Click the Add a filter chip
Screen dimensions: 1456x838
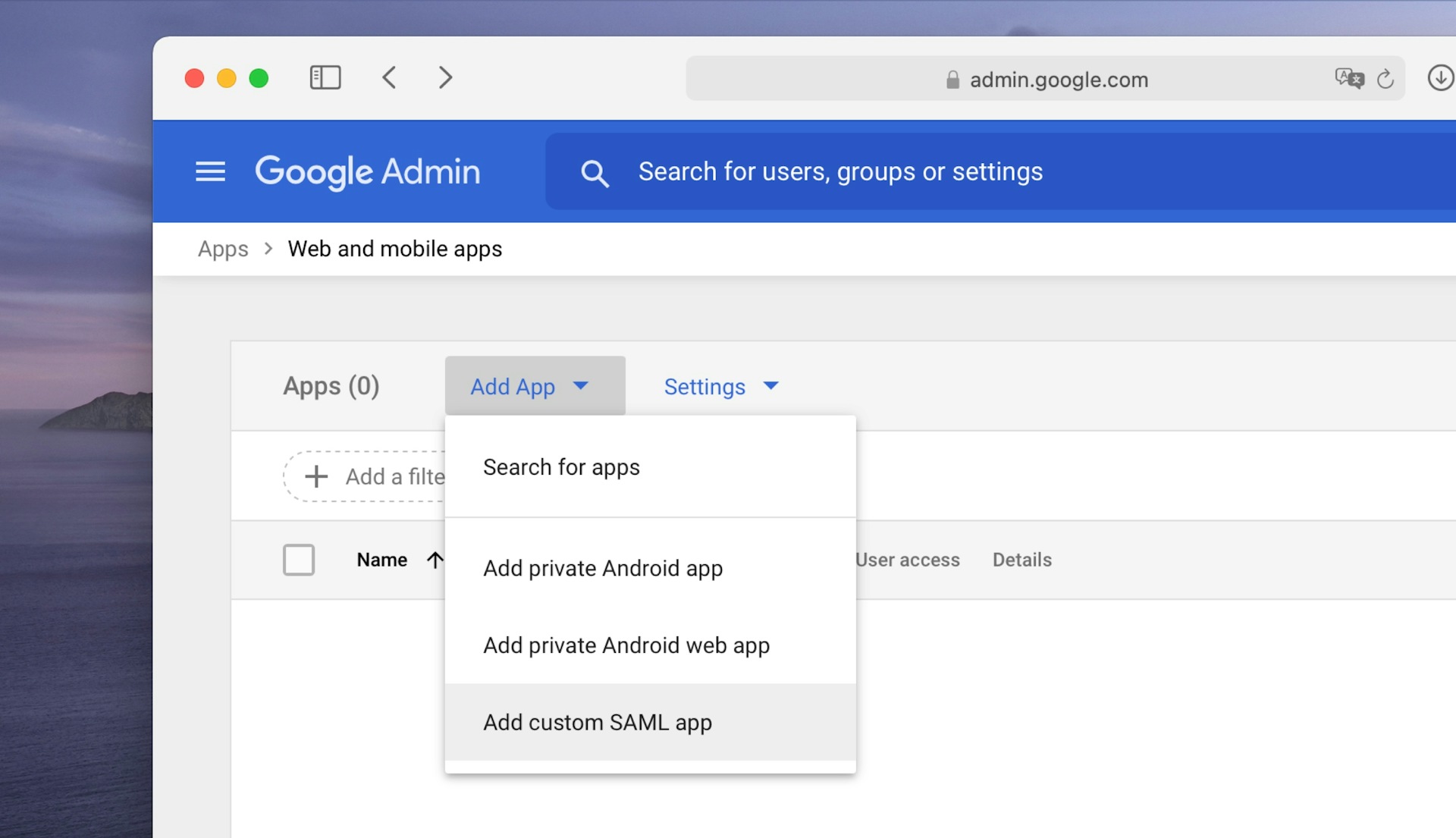click(x=365, y=476)
